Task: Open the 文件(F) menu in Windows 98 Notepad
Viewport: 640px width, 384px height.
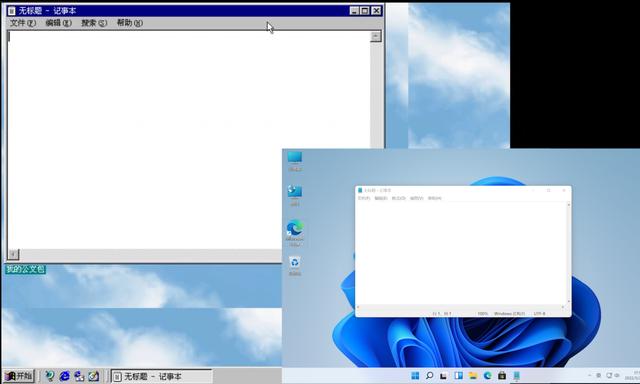Action: point(22,23)
